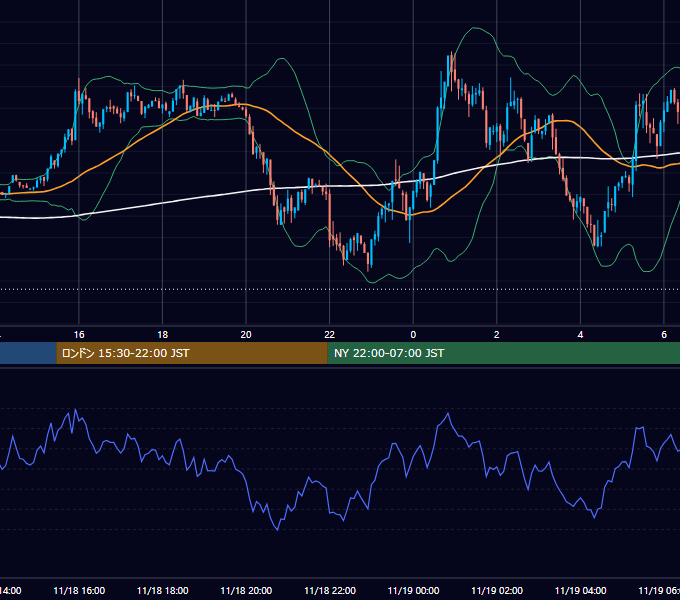The width and height of the screenshot is (680, 600).
Task: Click the 6 hour axis label
Action: tap(664, 335)
